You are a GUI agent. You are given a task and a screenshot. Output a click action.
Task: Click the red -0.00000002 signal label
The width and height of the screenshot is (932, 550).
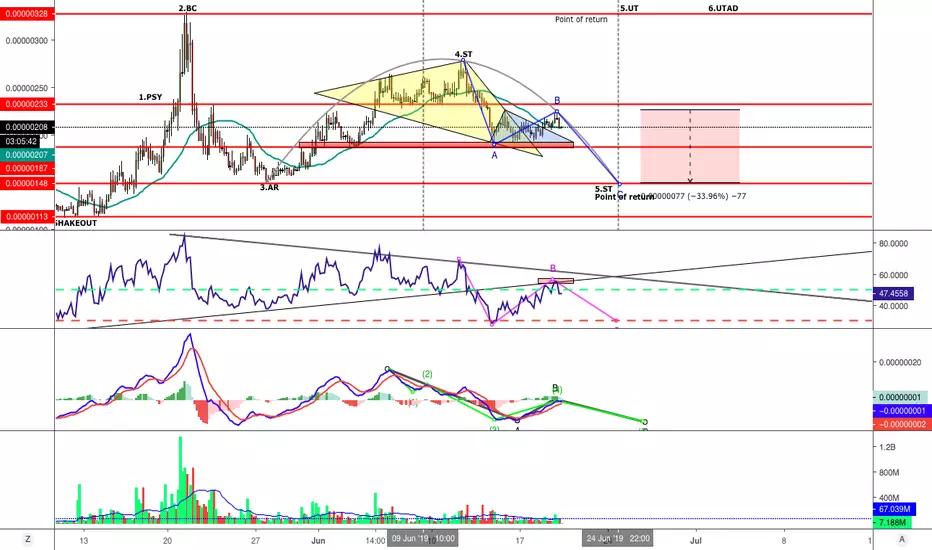click(900, 424)
